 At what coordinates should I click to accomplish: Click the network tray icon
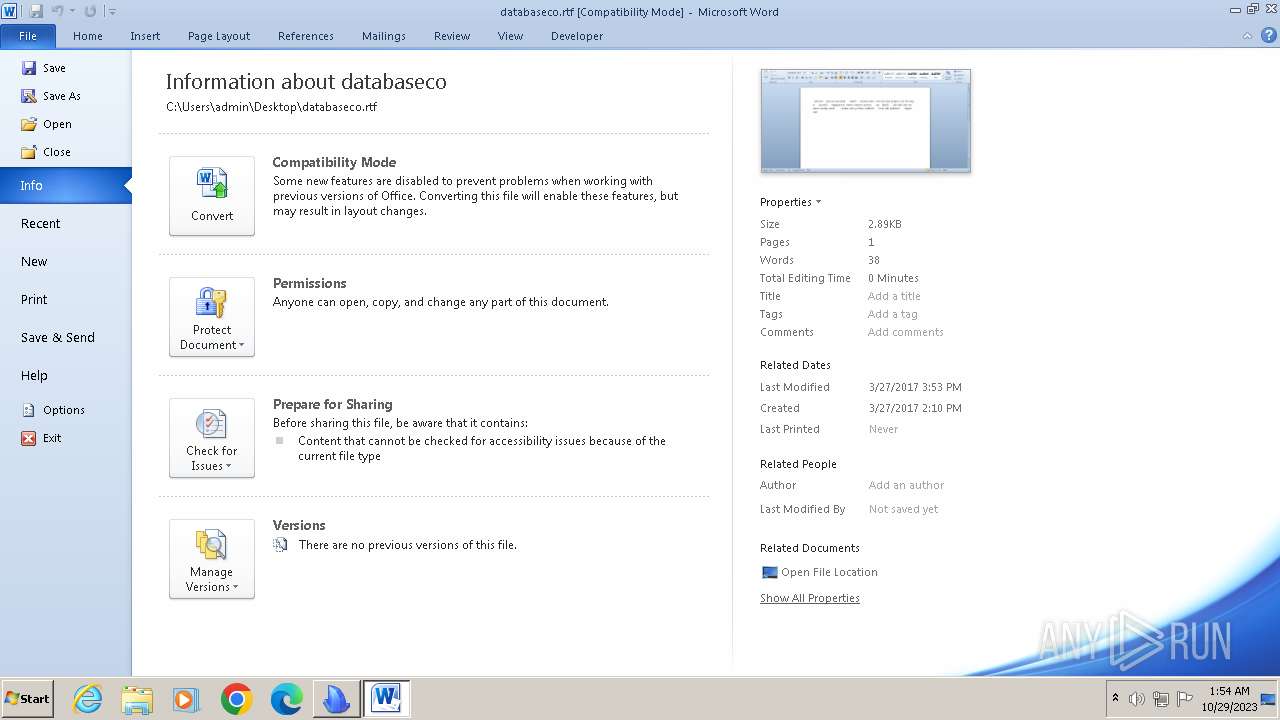[1161, 699]
